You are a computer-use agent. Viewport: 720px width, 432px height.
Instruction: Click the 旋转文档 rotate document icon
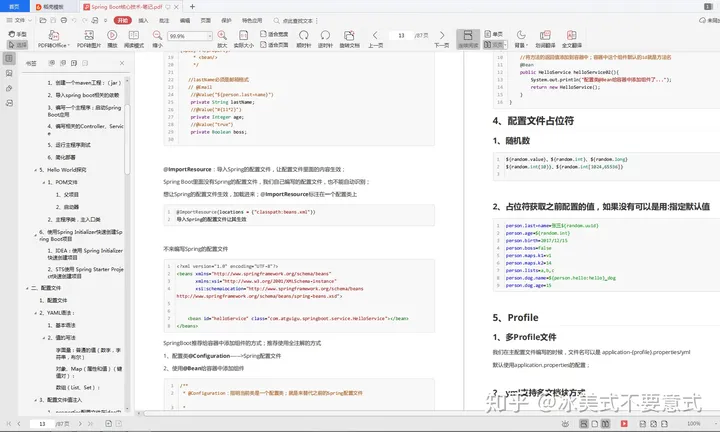349,35
